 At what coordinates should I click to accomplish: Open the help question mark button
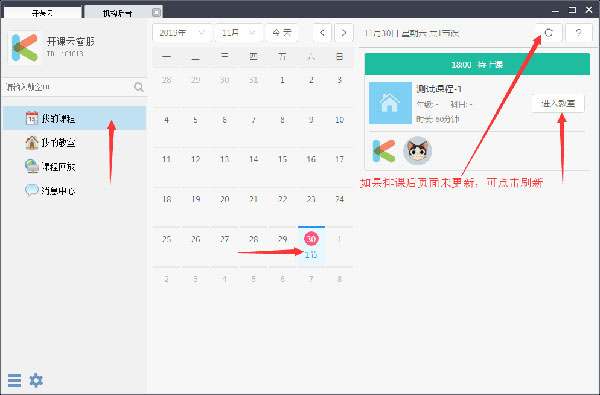tap(578, 33)
